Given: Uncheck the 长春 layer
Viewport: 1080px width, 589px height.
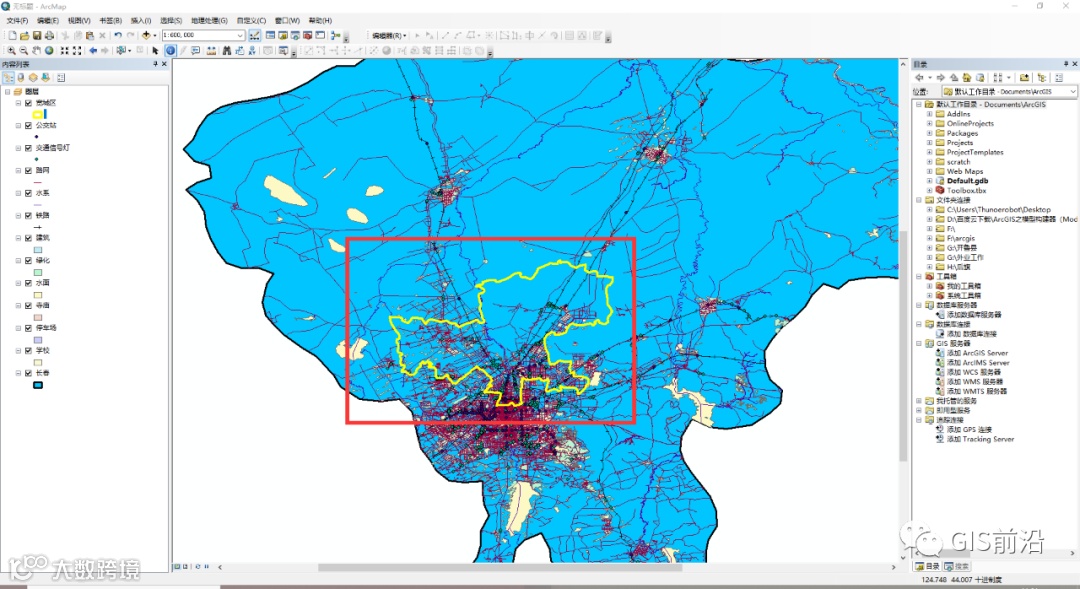Looking at the screenshot, I should (x=28, y=373).
